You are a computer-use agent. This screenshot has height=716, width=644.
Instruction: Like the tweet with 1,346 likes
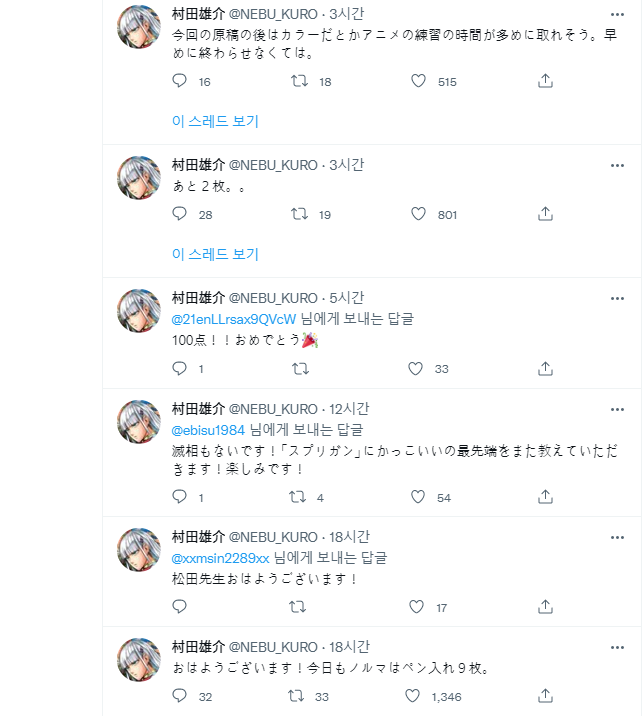(417, 696)
